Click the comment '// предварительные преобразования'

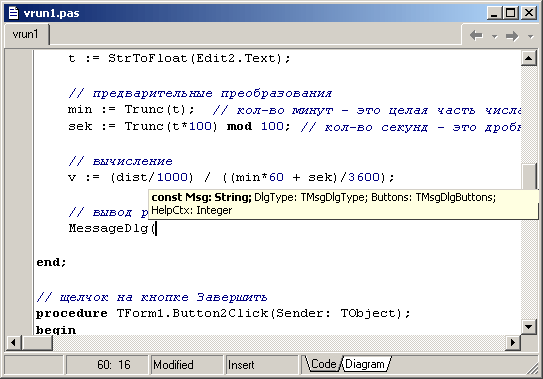[200, 93]
